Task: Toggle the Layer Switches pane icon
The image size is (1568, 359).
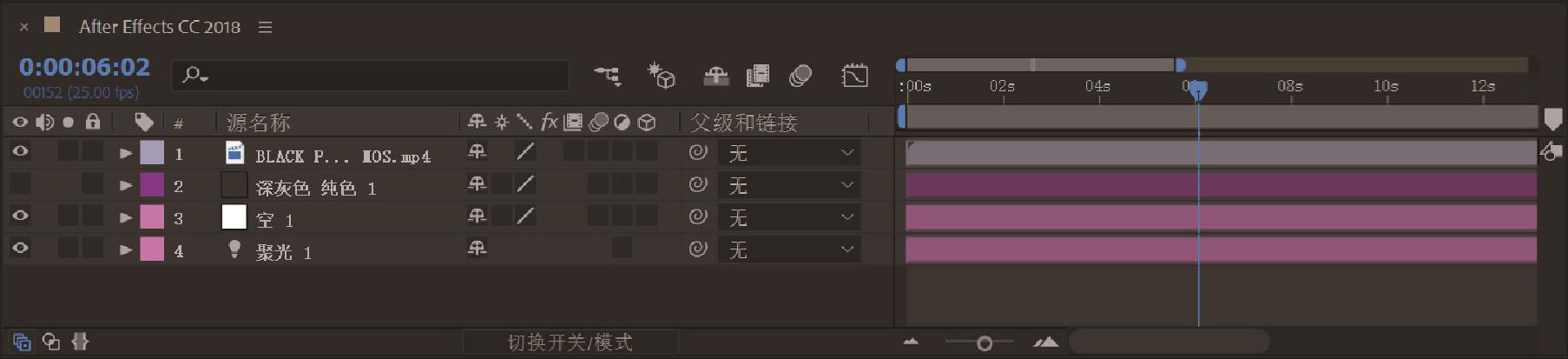Action: click(22, 342)
